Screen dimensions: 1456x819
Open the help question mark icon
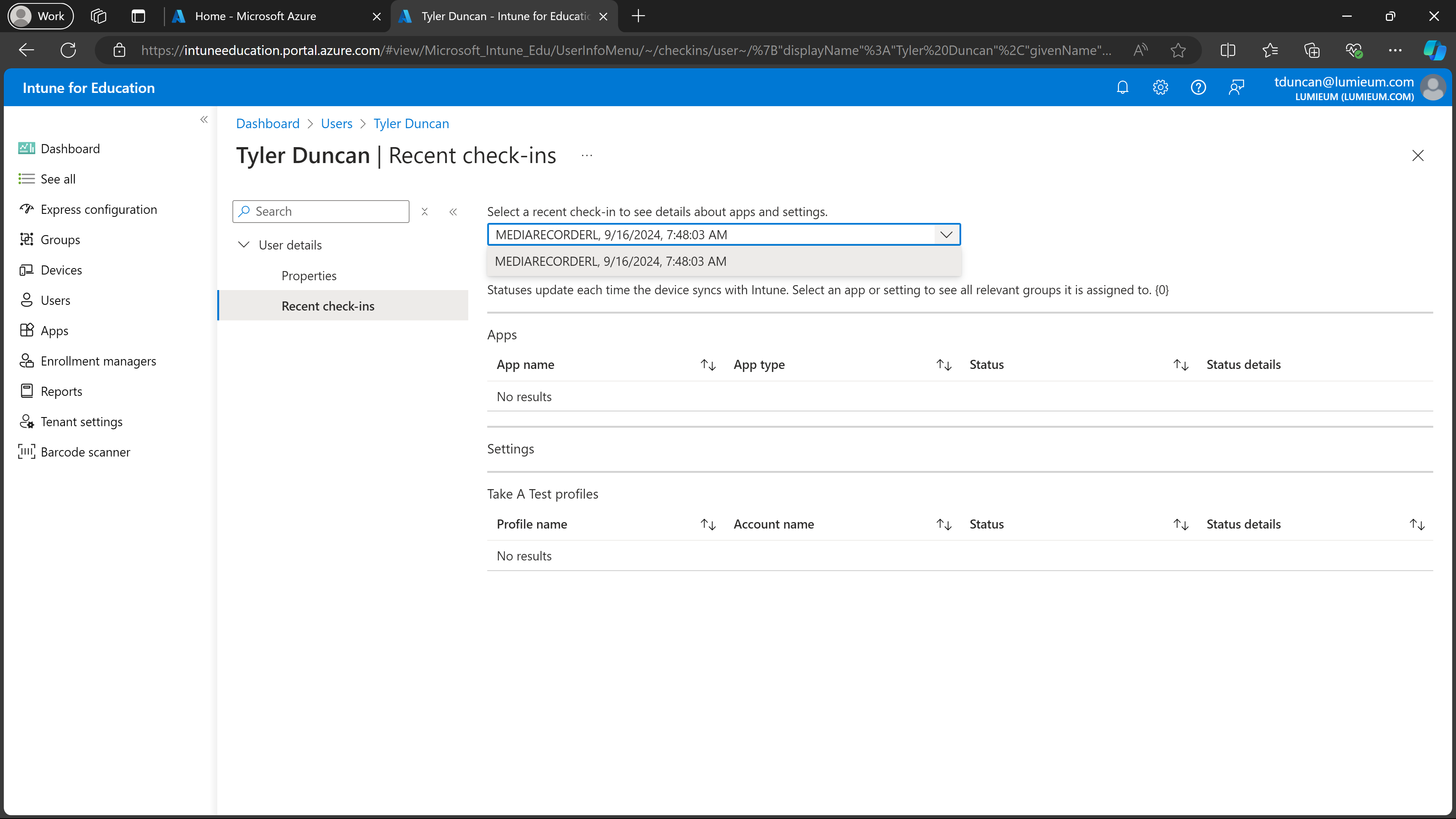pyautogui.click(x=1198, y=88)
